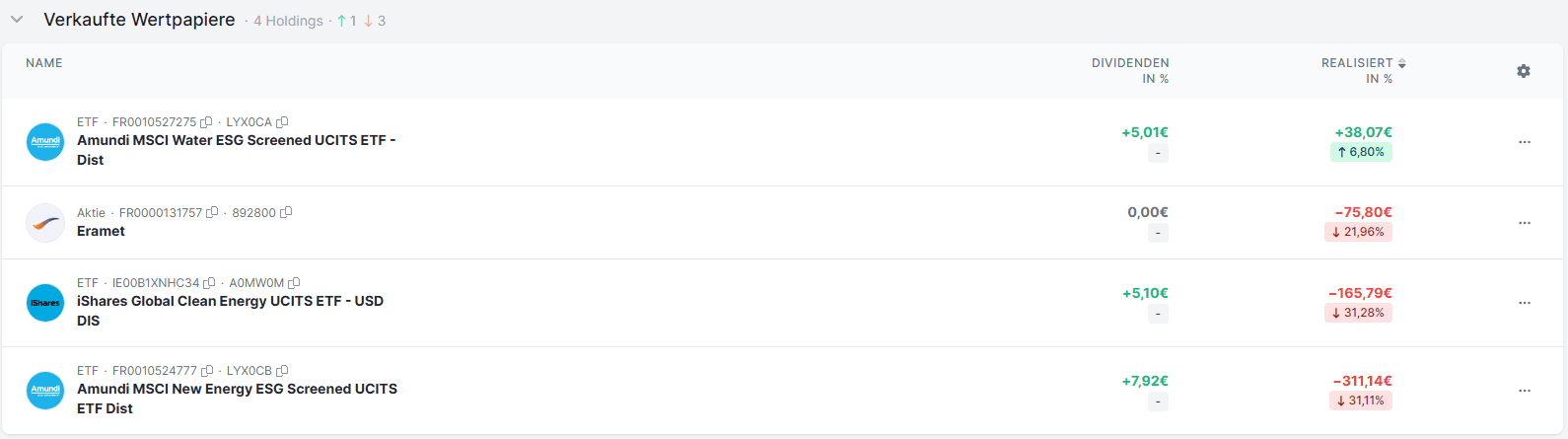Click the Eramet company logo

(45, 223)
